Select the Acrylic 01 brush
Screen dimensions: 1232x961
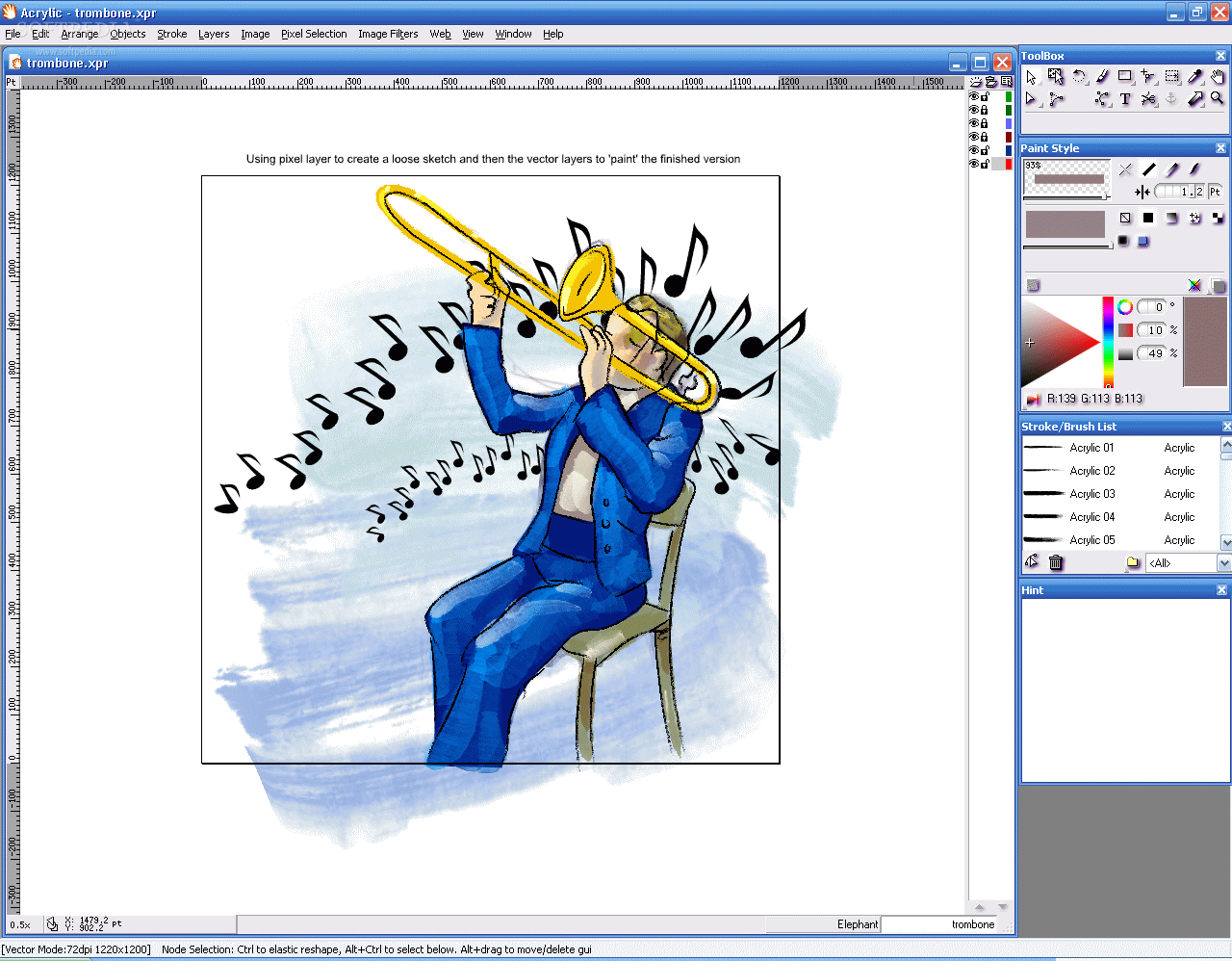pyautogui.click(x=1120, y=448)
